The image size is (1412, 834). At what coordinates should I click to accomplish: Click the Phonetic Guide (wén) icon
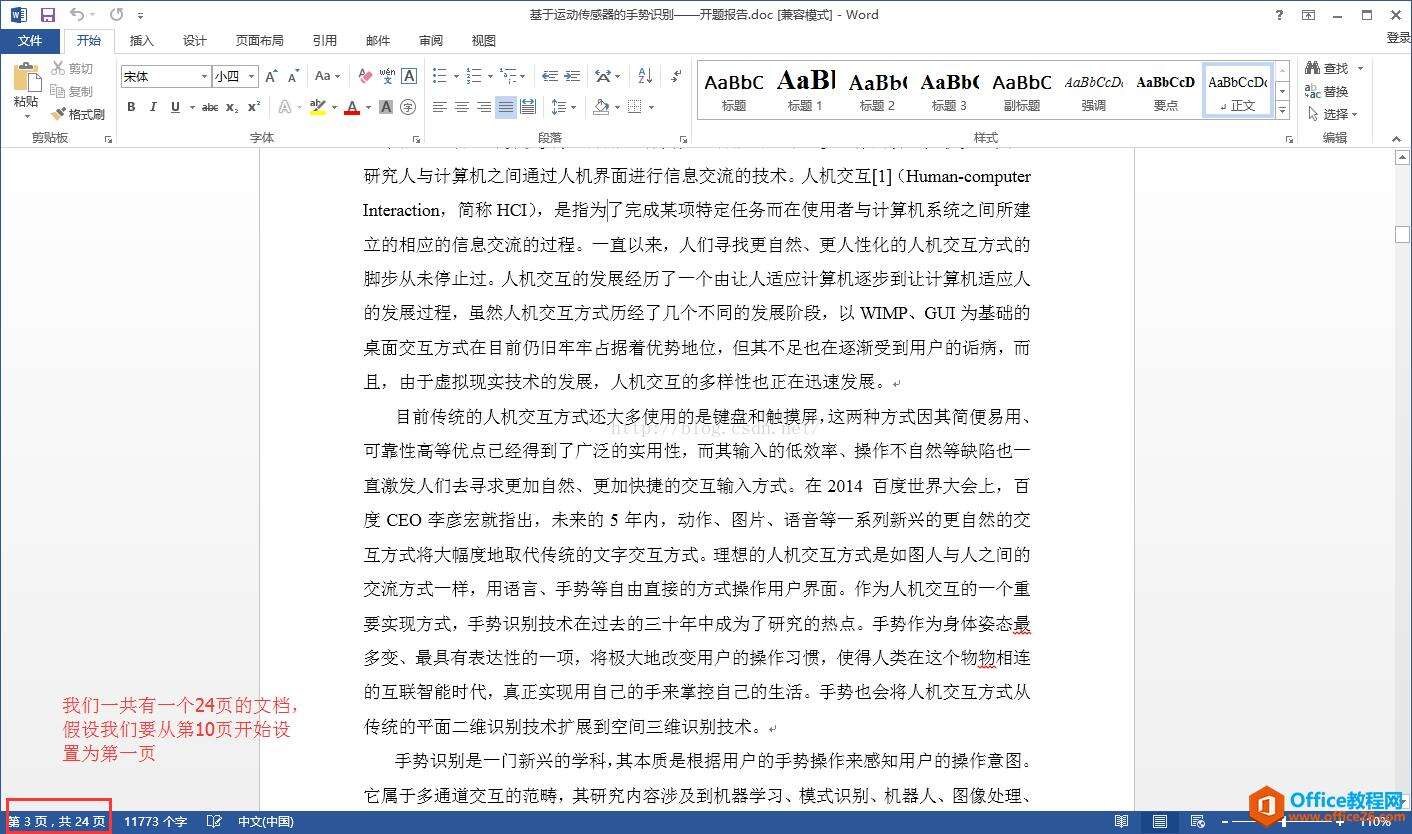click(386, 76)
